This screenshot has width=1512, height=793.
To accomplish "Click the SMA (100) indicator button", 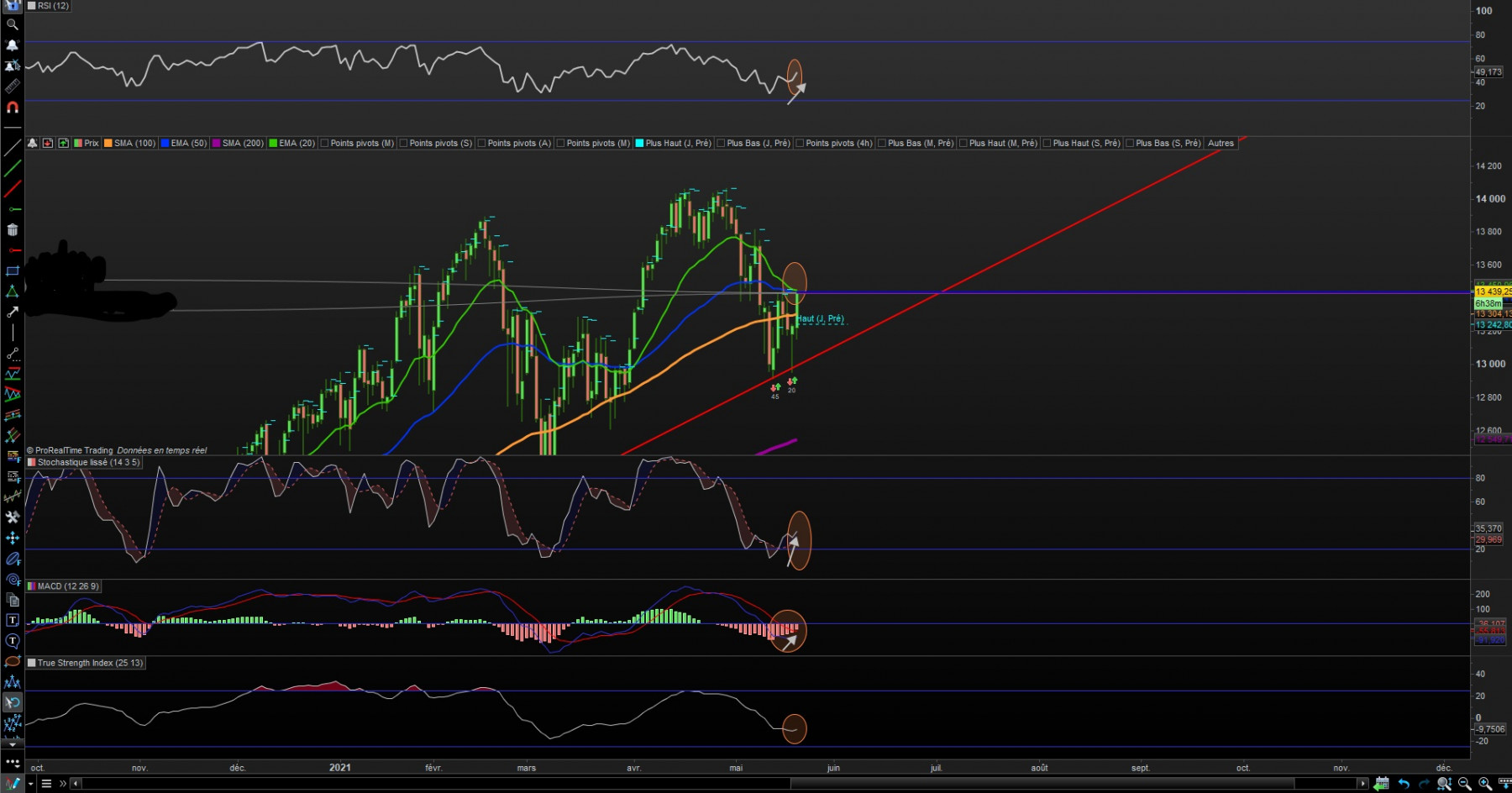I will (130, 143).
